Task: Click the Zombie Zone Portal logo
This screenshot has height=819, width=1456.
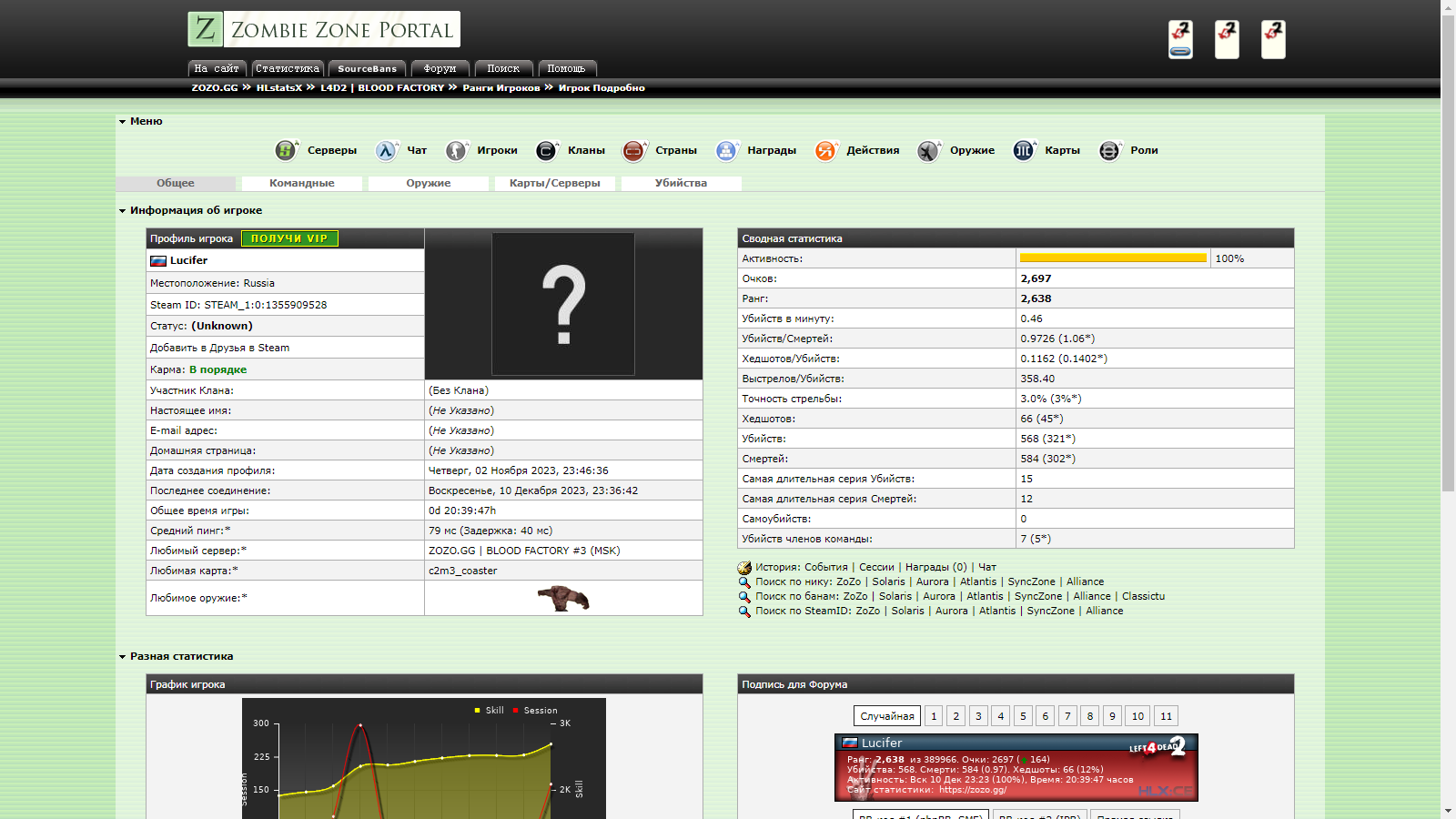Action: (324, 29)
